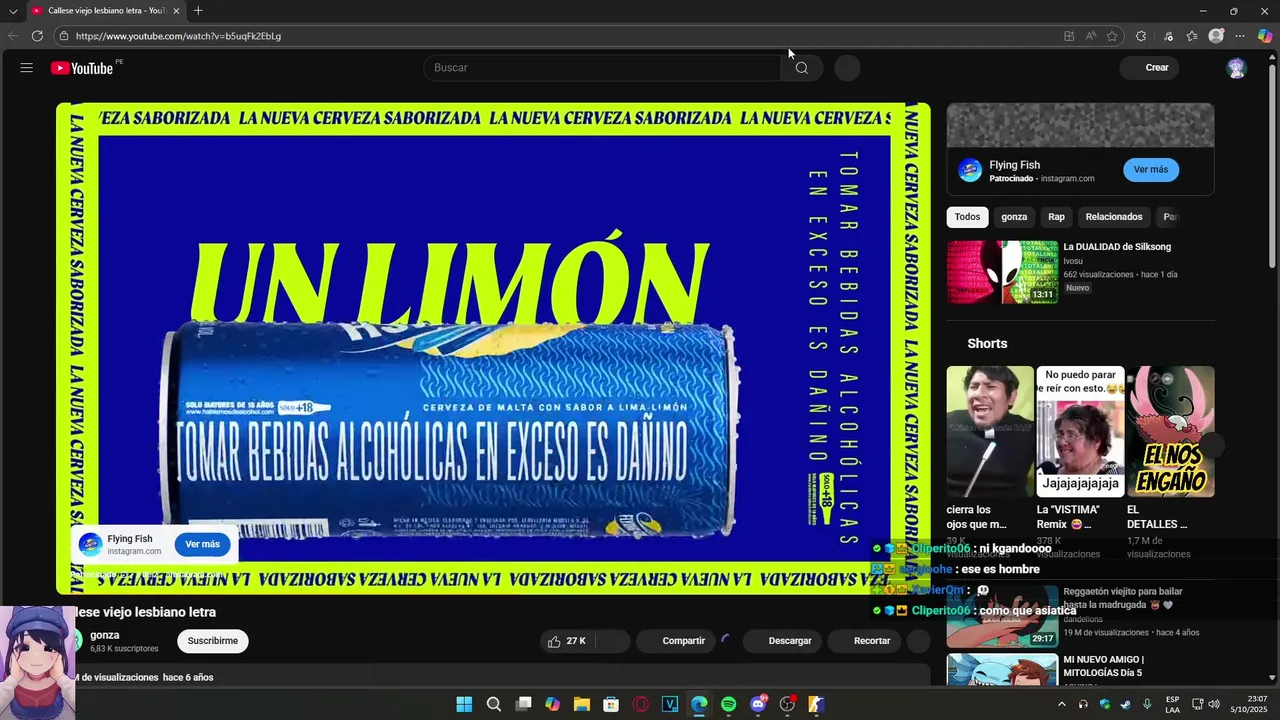Add this page to favorites with the star
This screenshot has width=1280, height=720.
[1112, 36]
